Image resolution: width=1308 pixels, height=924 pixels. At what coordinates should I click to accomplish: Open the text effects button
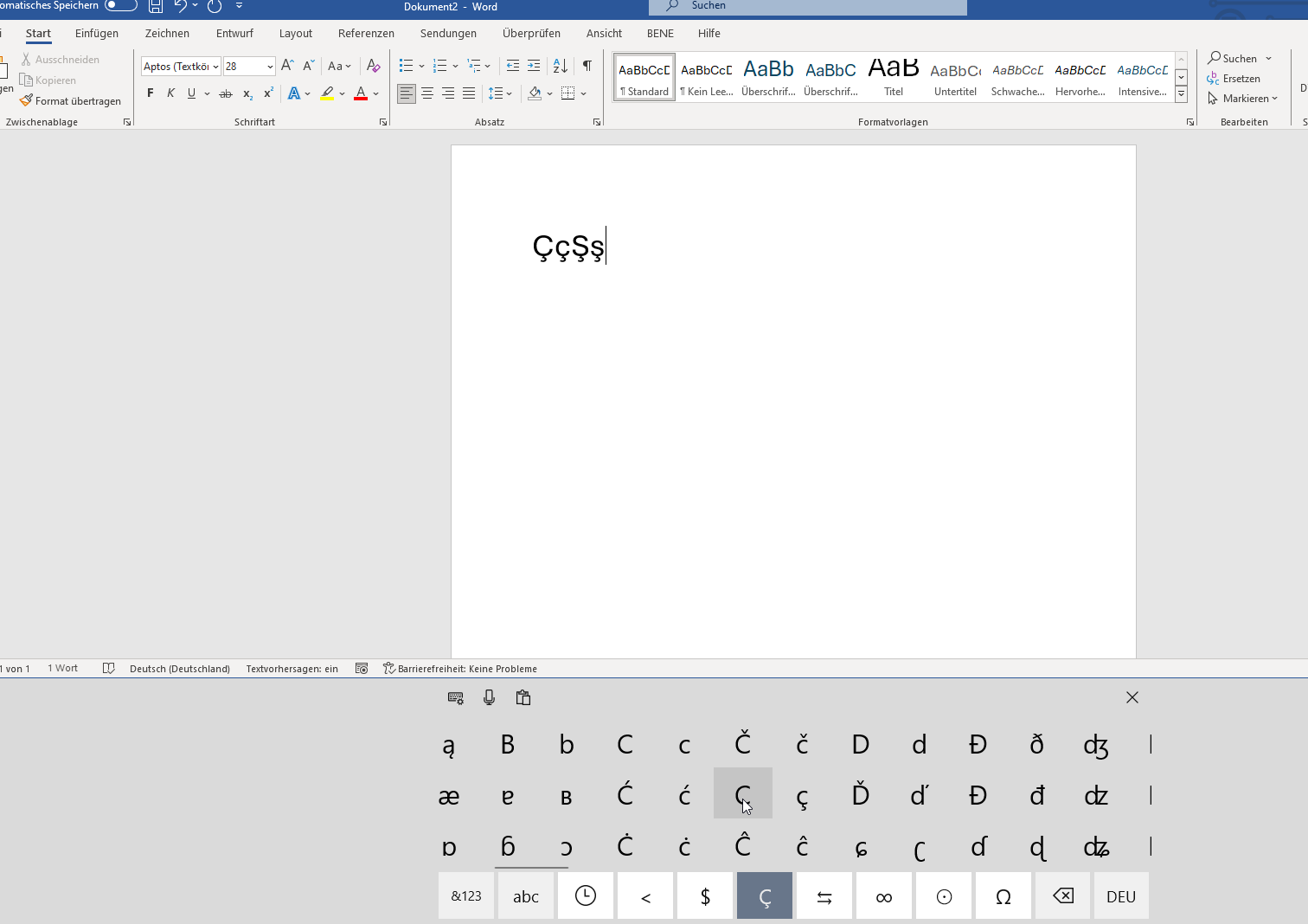point(294,93)
